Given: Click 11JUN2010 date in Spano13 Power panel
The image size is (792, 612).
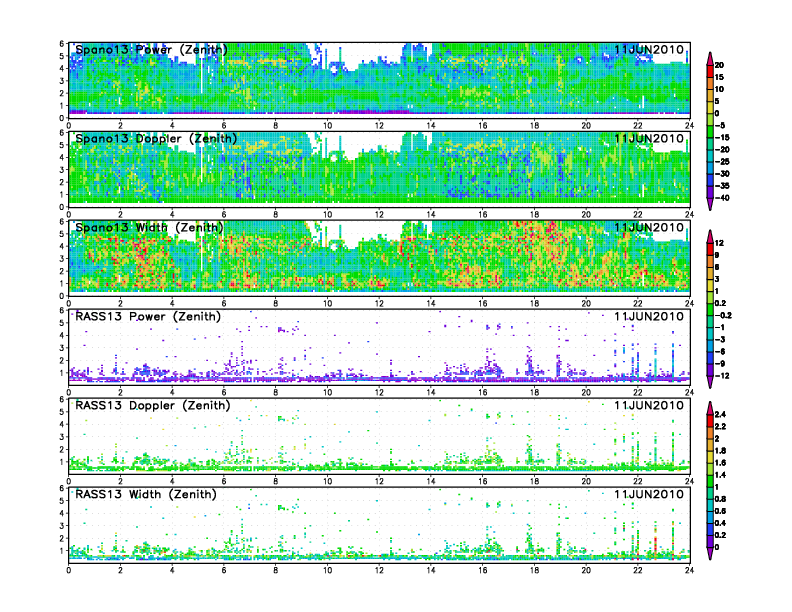Looking at the screenshot, I should pyautogui.click(x=649, y=49).
